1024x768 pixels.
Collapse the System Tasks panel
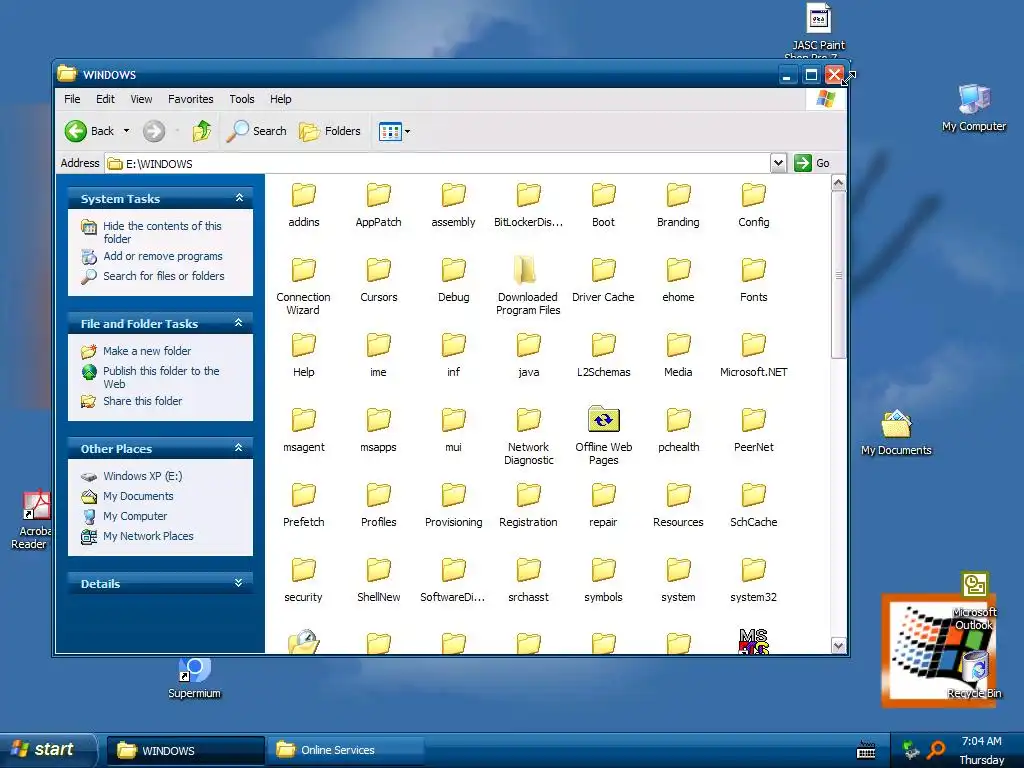(x=239, y=198)
